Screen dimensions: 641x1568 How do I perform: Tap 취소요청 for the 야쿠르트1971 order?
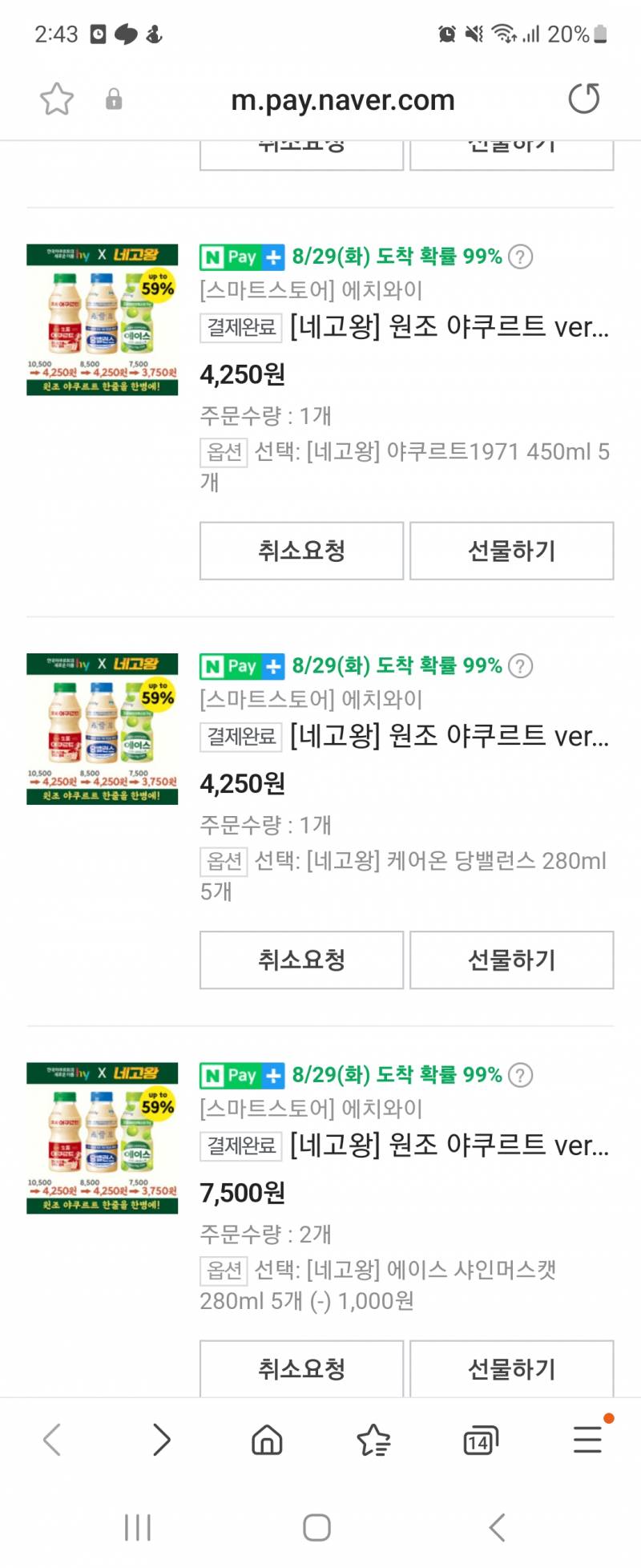301,551
